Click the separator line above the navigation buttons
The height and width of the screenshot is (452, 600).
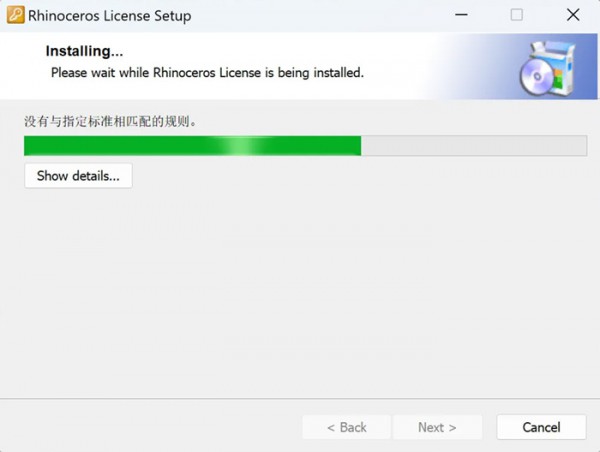point(300,398)
